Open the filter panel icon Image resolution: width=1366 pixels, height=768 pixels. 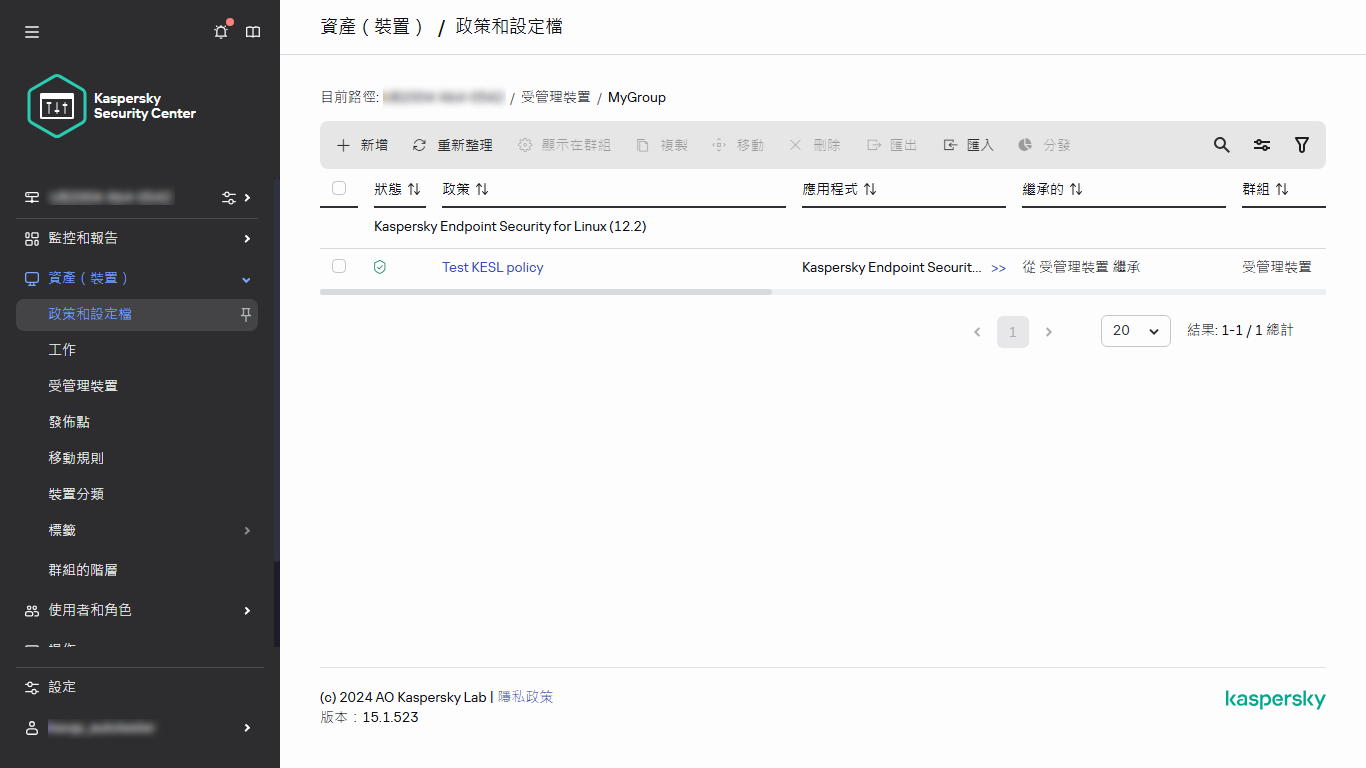coord(1301,145)
